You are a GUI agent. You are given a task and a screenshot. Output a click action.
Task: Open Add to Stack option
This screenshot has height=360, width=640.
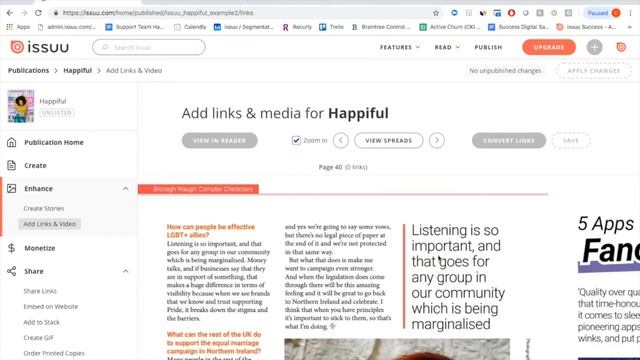(41, 322)
